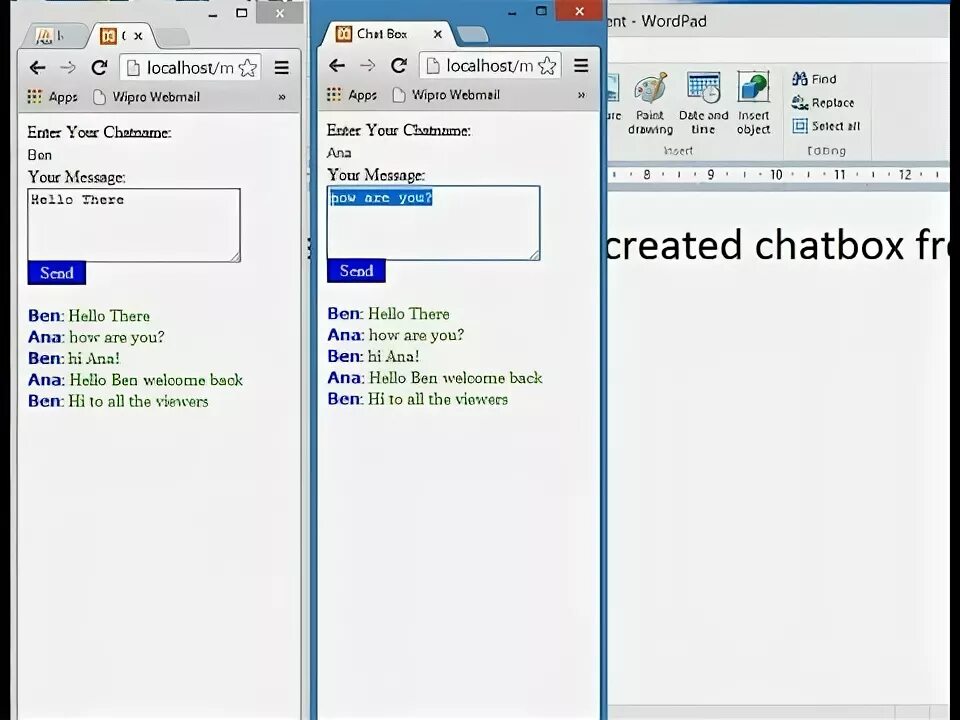This screenshot has width=960, height=720.
Task: Click chatname Ben in the left window
Action: click(40, 155)
